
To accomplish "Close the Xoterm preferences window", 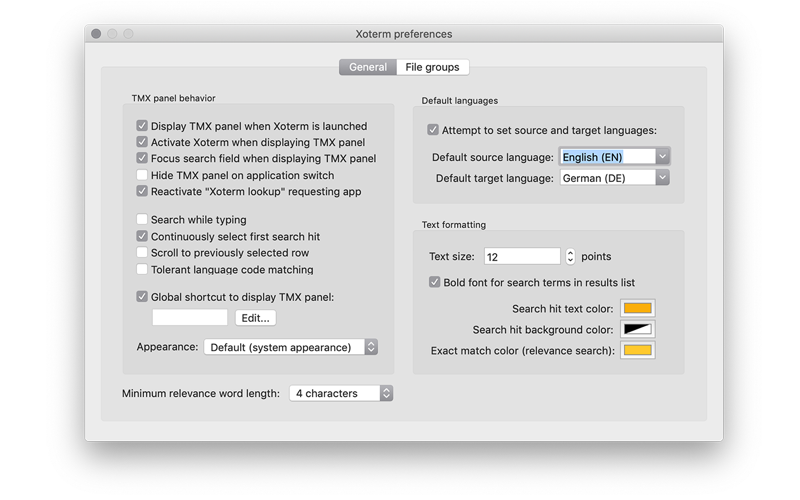I will pyautogui.click(x=96, y=34).
